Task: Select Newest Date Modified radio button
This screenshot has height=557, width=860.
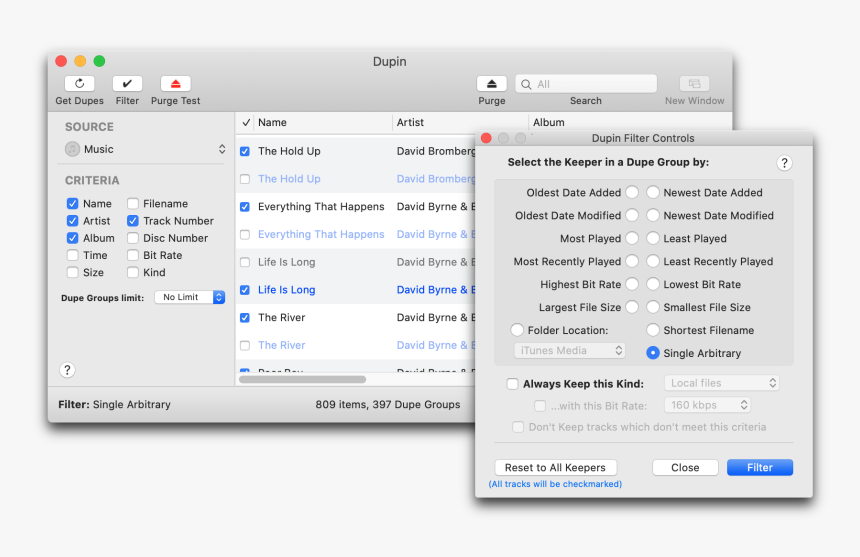Action: [653, 215]
